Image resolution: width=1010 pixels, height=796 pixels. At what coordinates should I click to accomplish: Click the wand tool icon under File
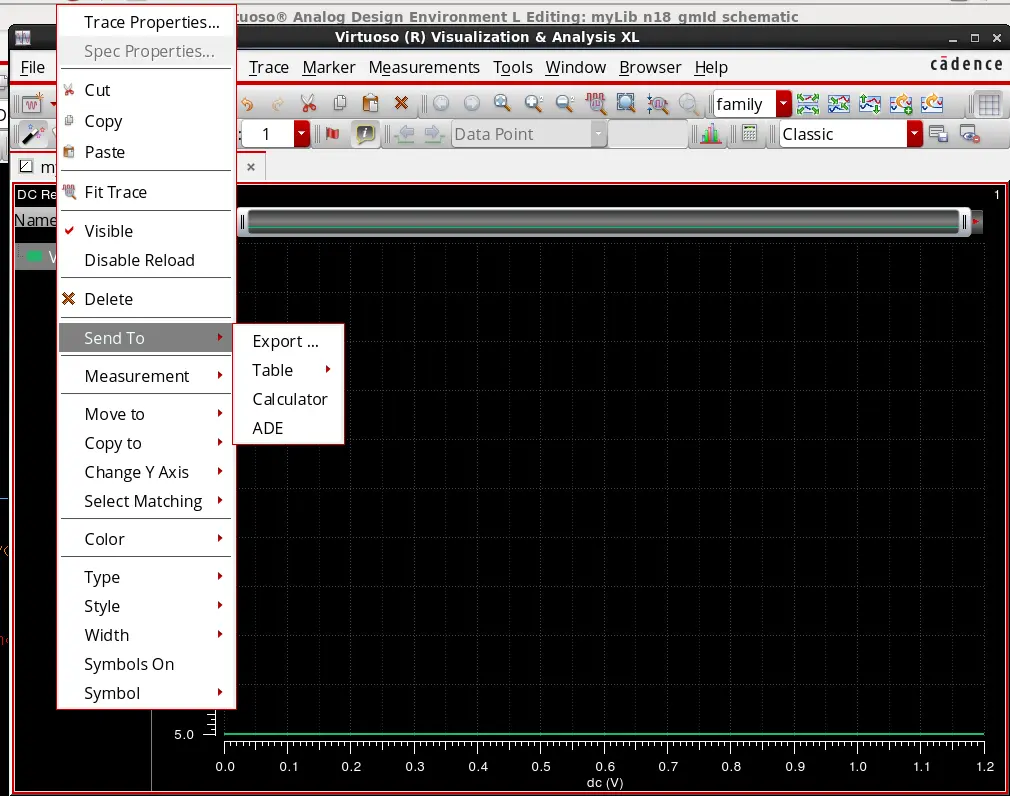[x=33, y=135]
